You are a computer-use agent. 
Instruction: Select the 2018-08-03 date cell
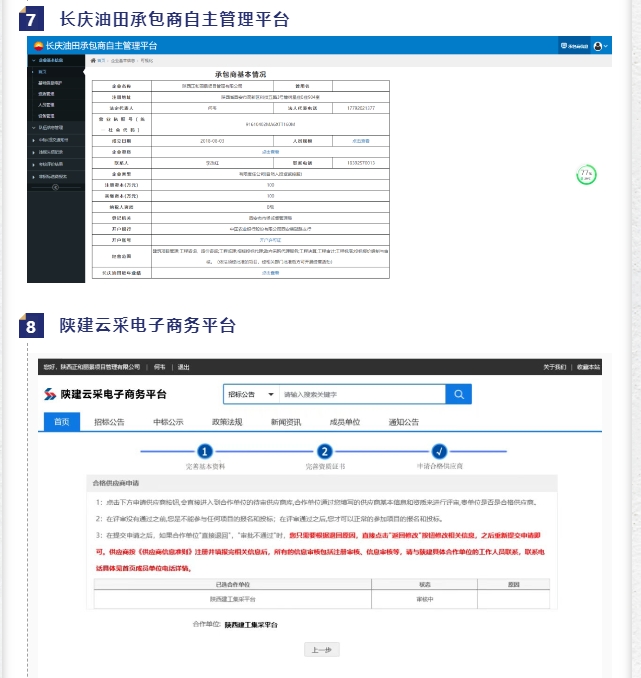(212, 141)
